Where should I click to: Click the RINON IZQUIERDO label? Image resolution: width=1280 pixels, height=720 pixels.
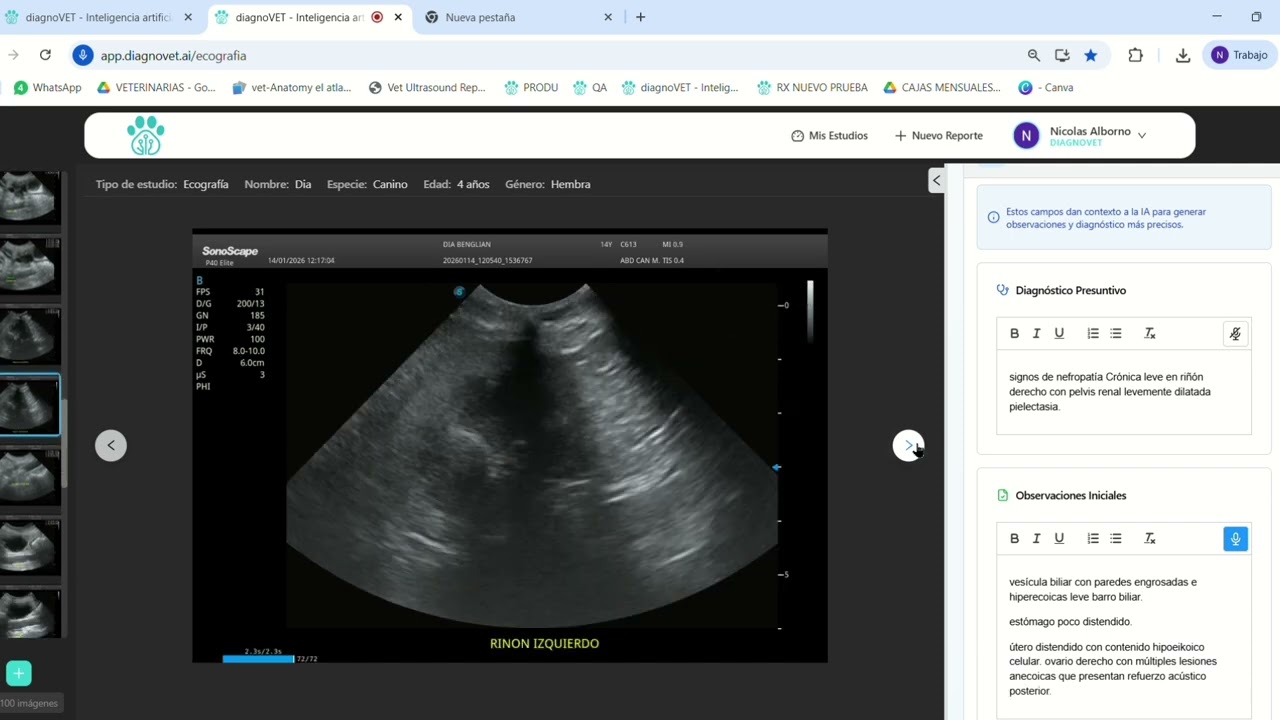544,643
